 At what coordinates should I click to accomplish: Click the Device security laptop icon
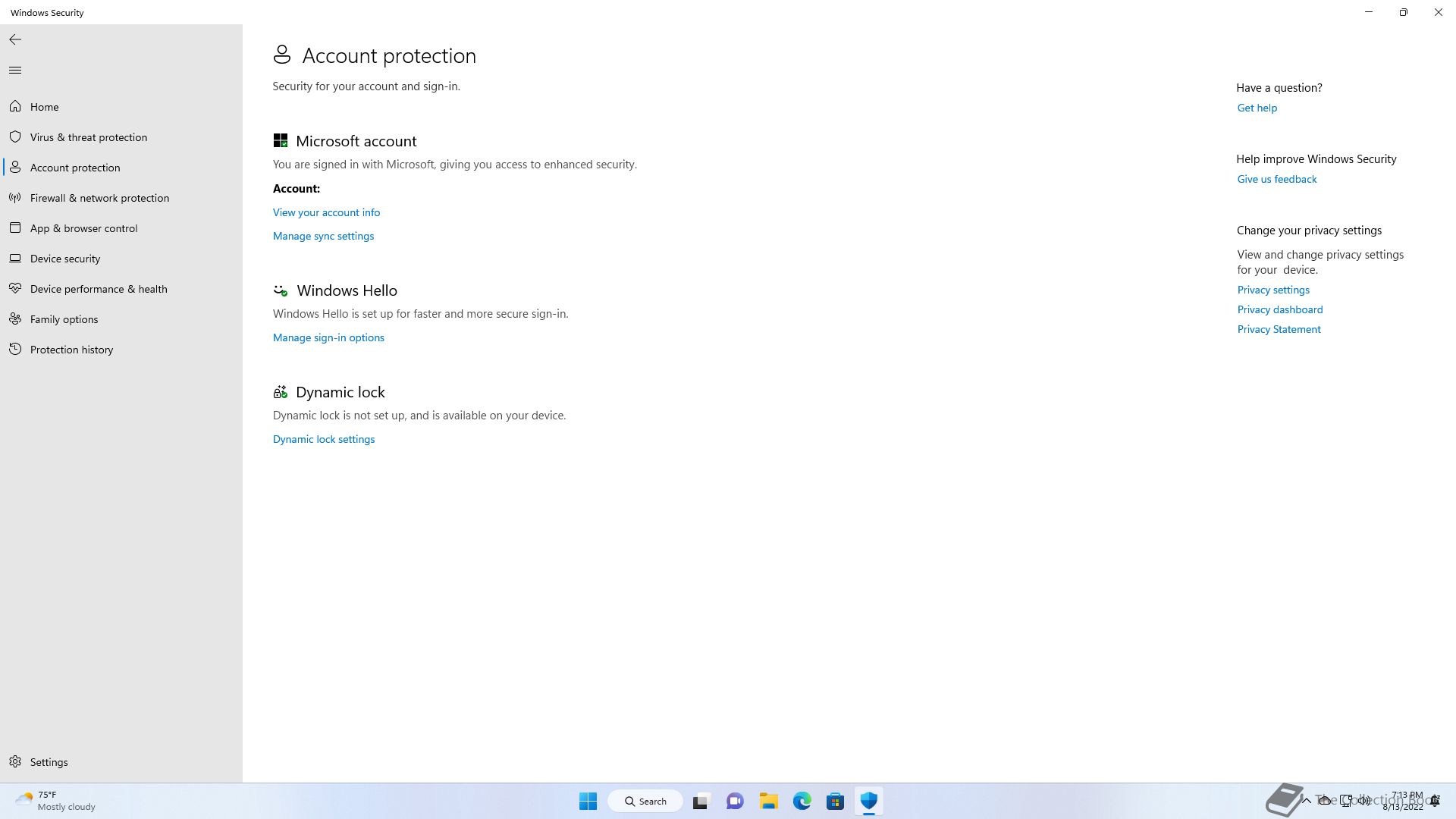[15, 259]
